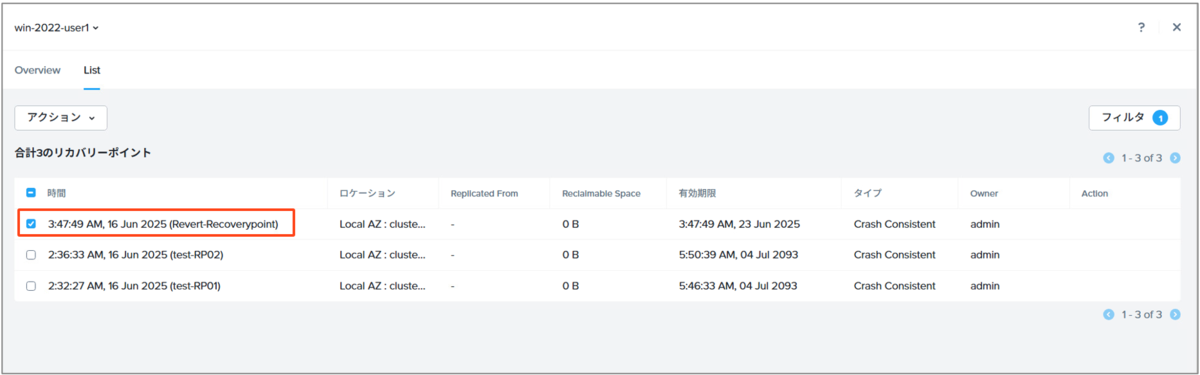Click the タイプ column header
1200x375 pixels.
pyautogui.click(x=867, y=193)
